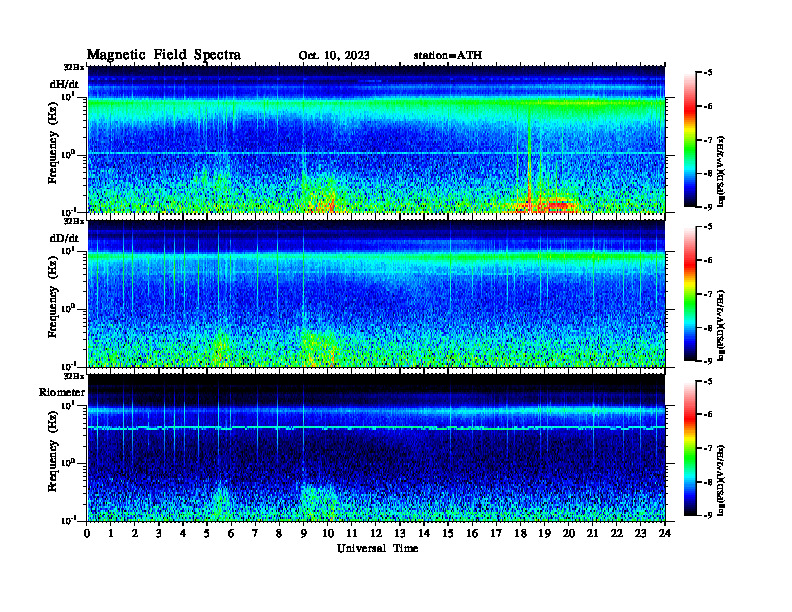Select the dH/dt spectrogram plot
The height and width of the screenshot is (612, 792).
pyautogui.click(x=376, y=139)
